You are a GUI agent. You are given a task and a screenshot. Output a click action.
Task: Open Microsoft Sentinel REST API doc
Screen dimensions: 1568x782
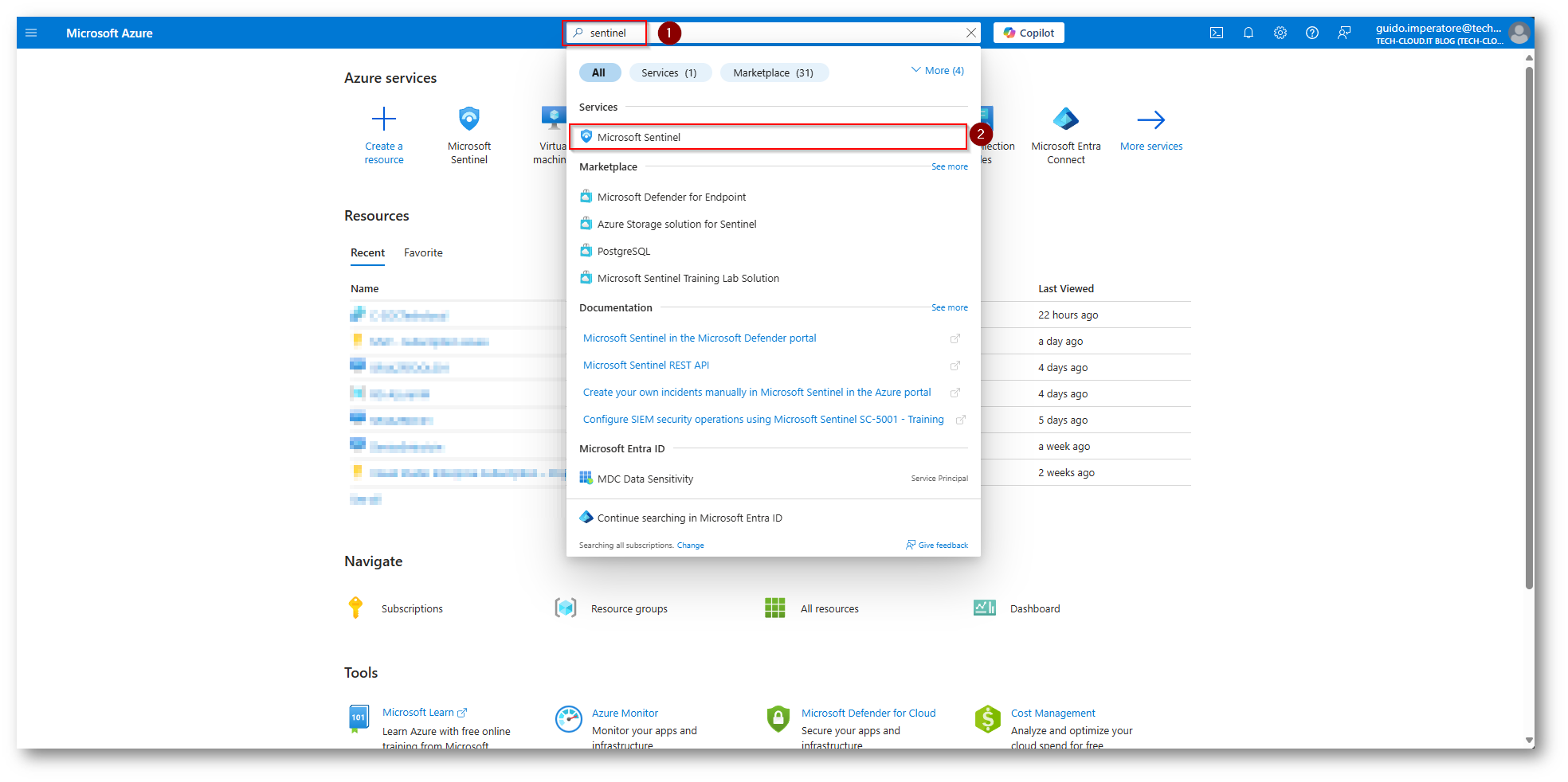646,366
